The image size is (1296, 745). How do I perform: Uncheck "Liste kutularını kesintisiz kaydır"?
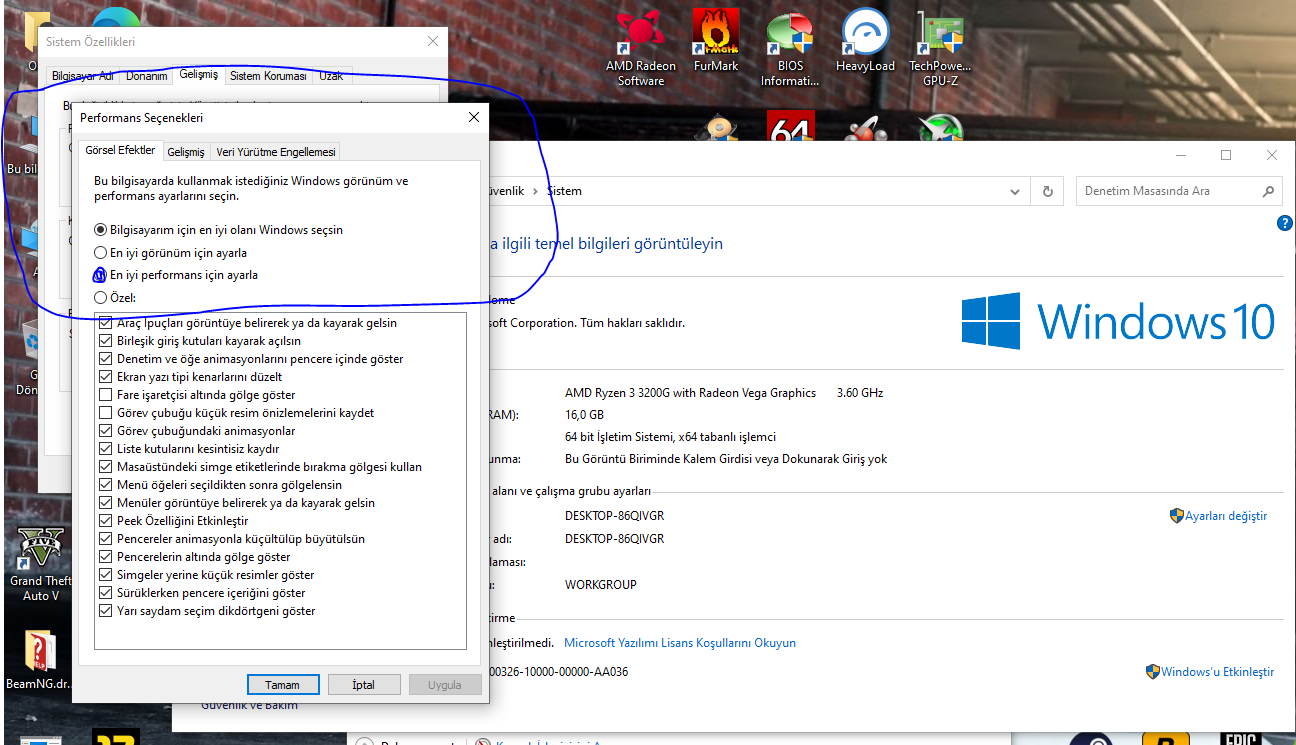click(106, 449)
